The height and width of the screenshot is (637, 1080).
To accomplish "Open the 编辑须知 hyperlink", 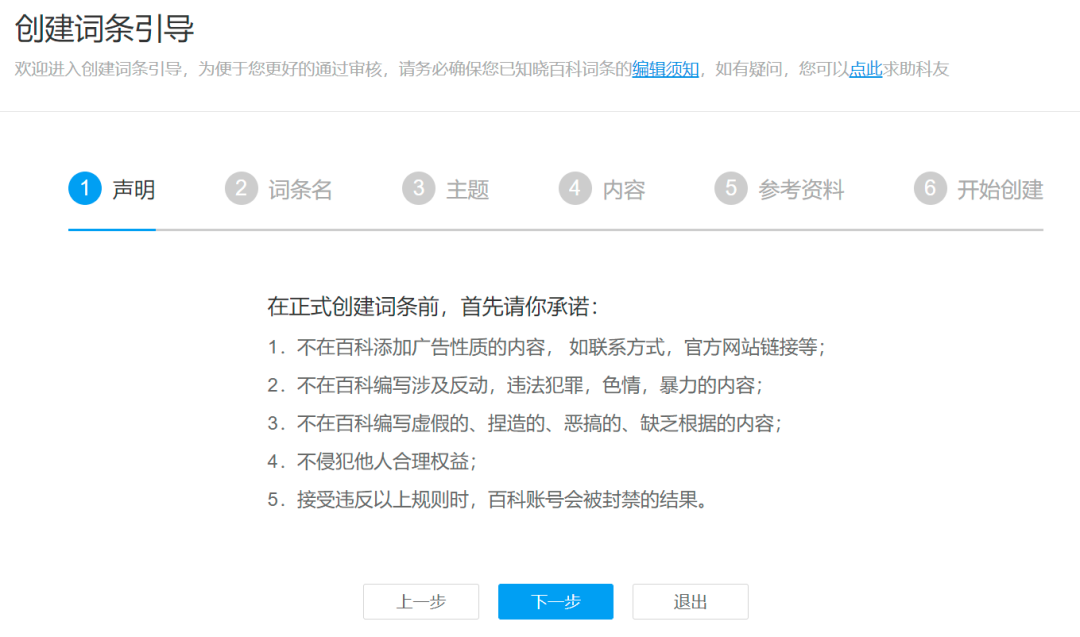I will point(665,69).
